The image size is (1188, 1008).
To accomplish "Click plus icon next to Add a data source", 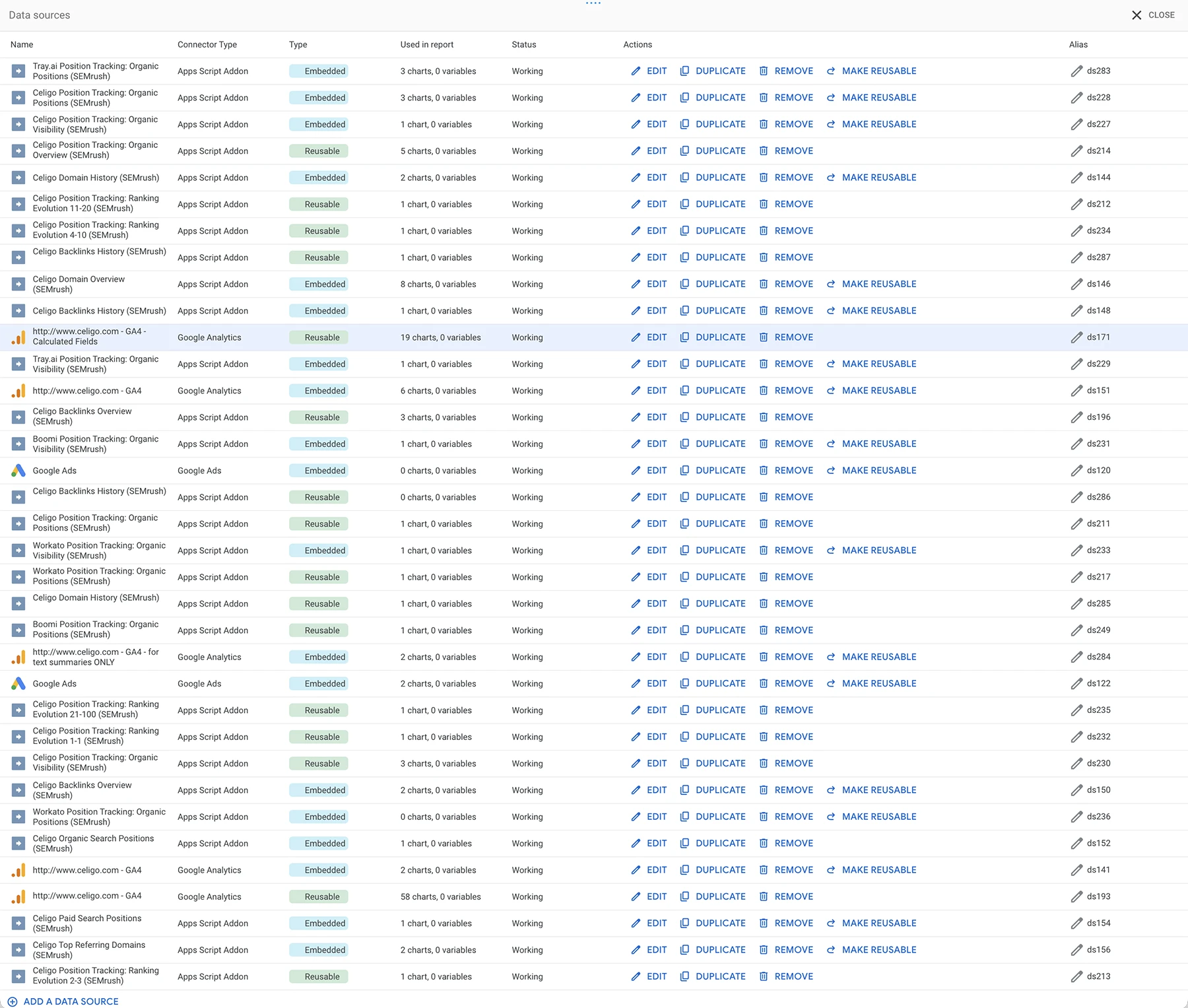I will click(13, 1001).
